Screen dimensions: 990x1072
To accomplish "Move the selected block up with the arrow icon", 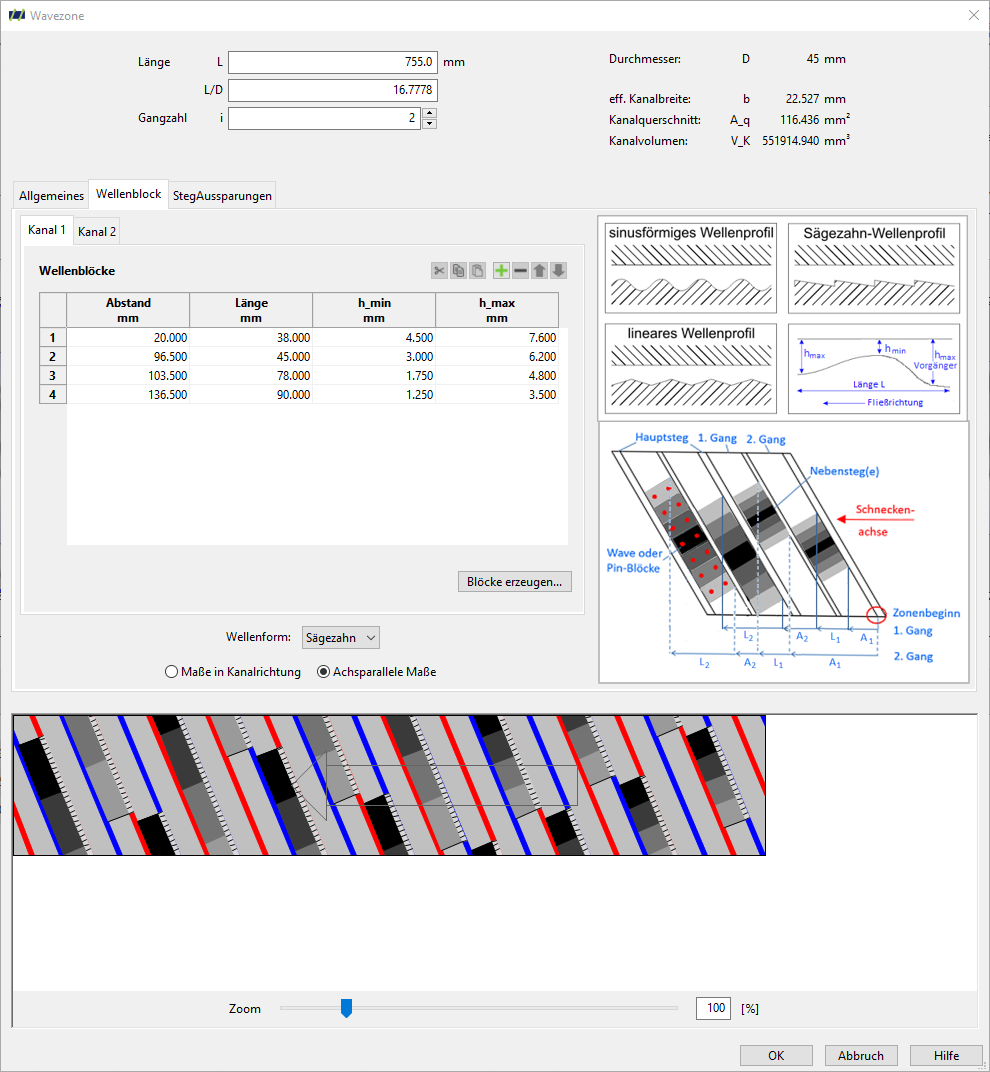I will click(x=539, y=271).
